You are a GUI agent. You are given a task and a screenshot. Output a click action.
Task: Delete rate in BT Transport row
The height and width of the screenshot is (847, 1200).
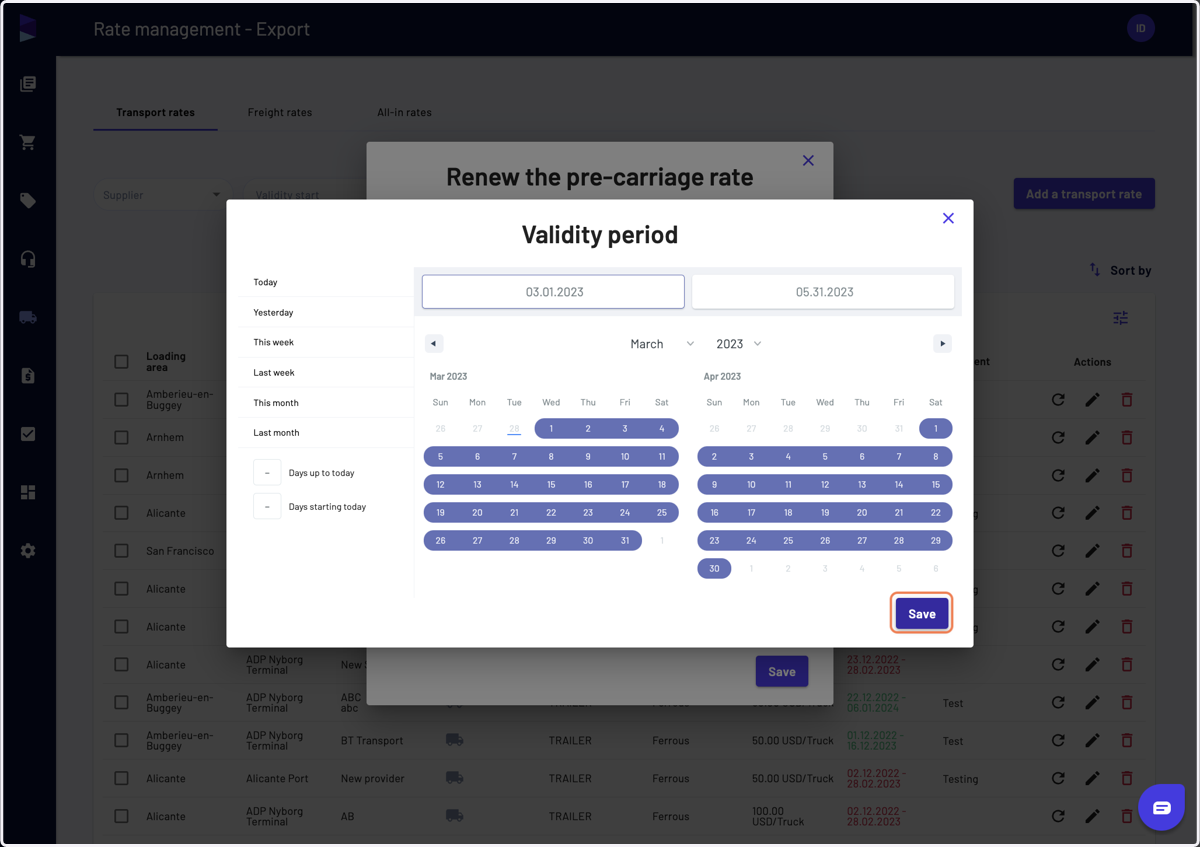[1127, 740]
